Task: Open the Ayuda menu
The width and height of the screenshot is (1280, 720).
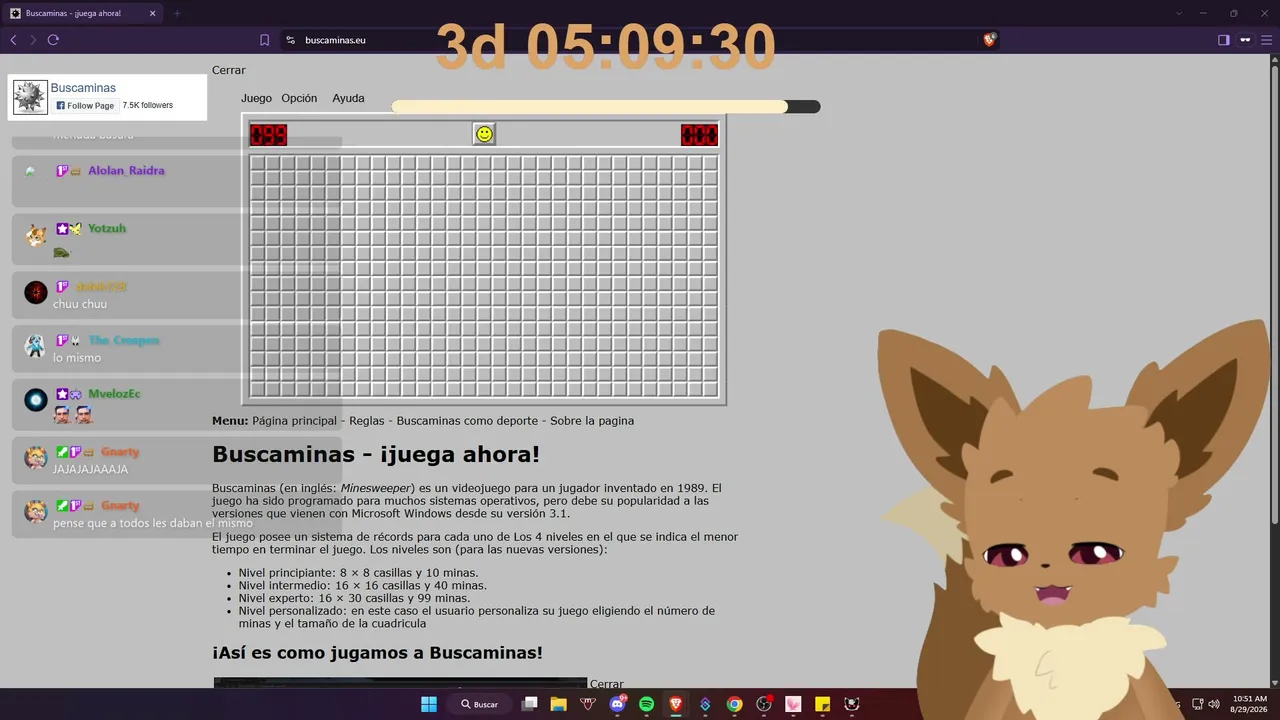Action: (x=348, y=98)
